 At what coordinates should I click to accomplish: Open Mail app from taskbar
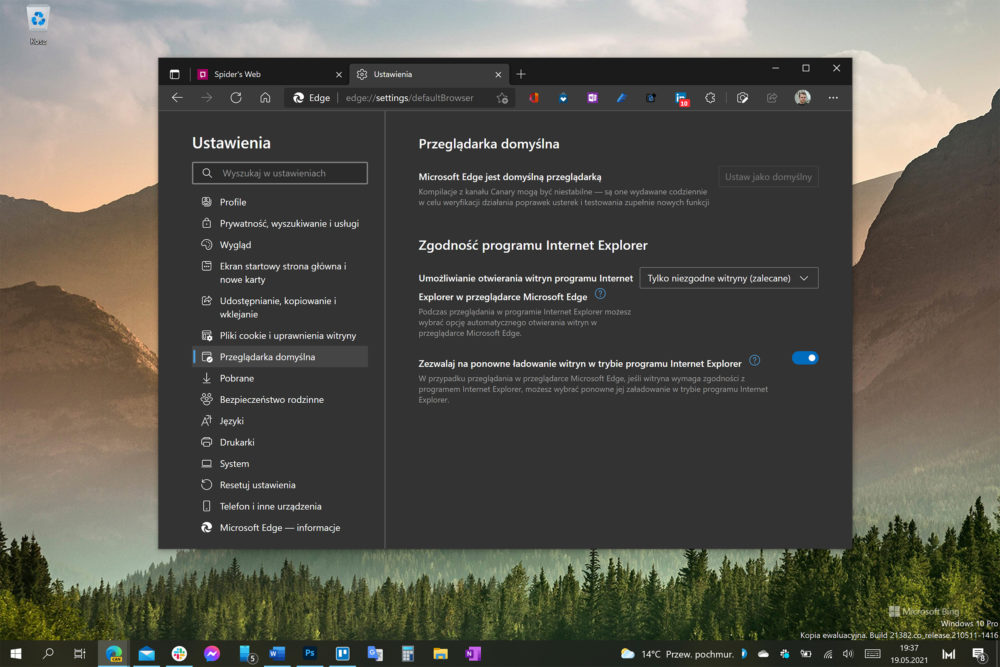click(147, 654)
